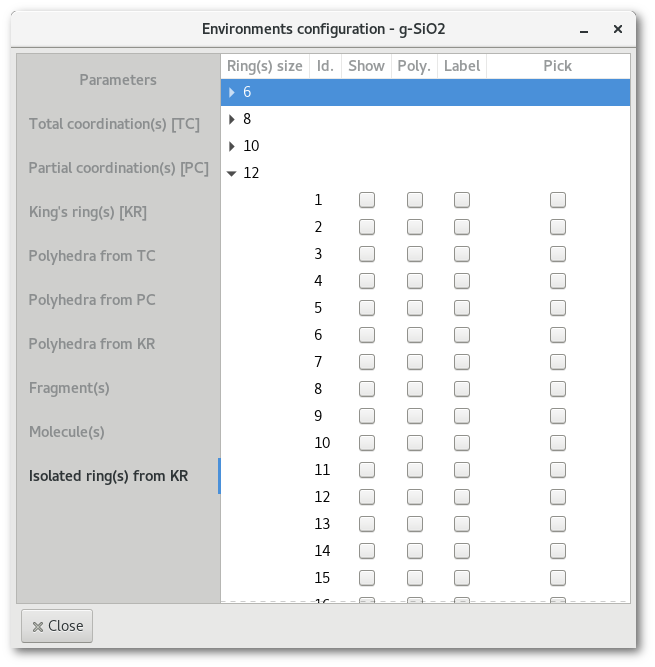Click the Pick column header

tap(558, 66)
